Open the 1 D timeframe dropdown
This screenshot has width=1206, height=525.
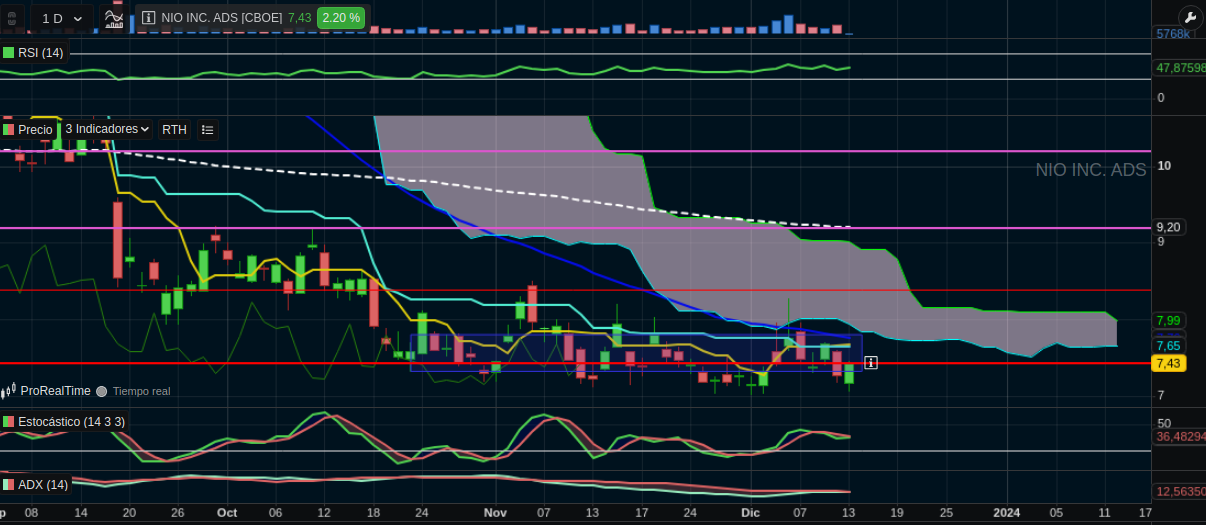tap(62, 18)
